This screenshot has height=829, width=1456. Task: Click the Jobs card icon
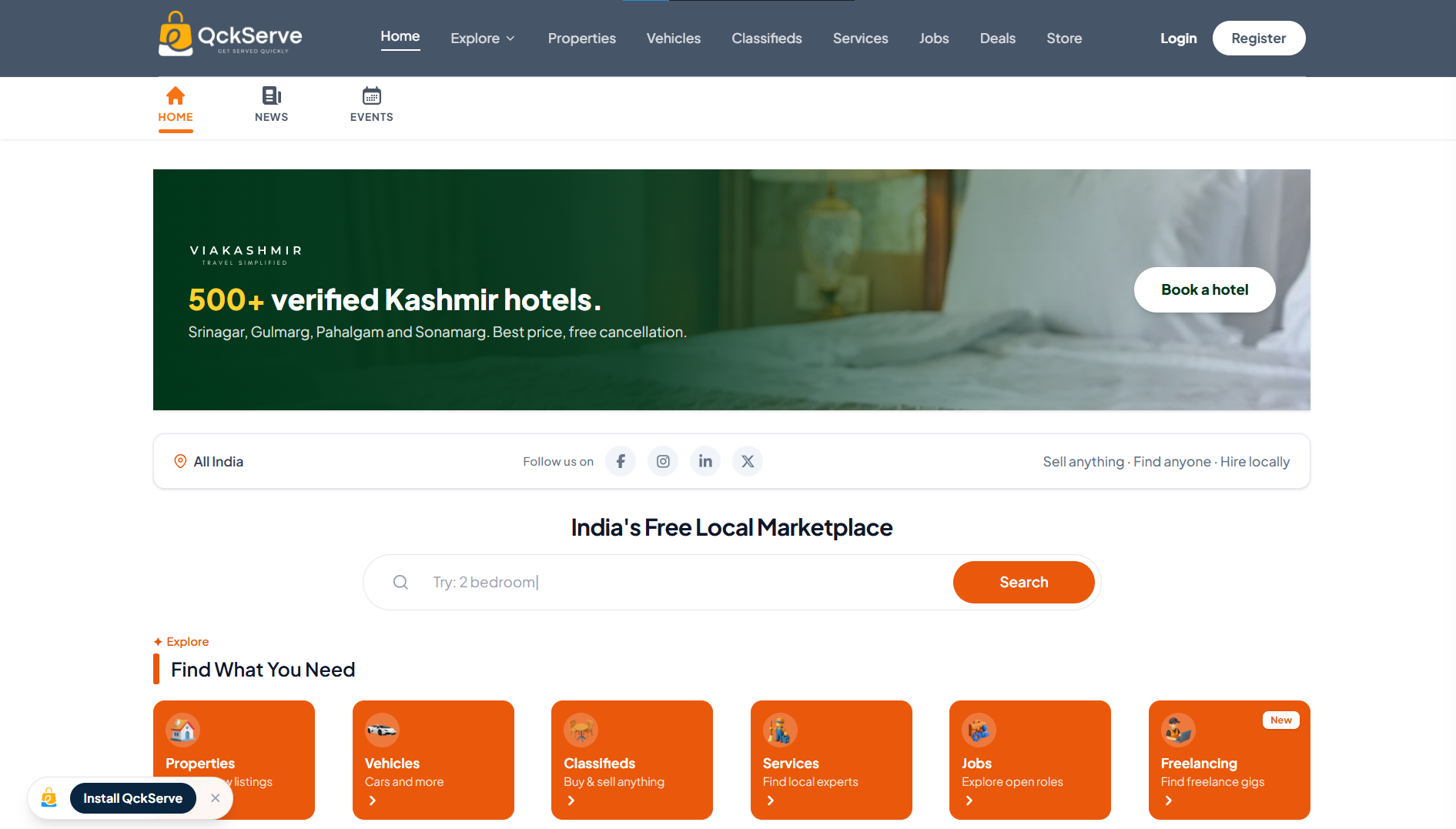click(979, 730)
